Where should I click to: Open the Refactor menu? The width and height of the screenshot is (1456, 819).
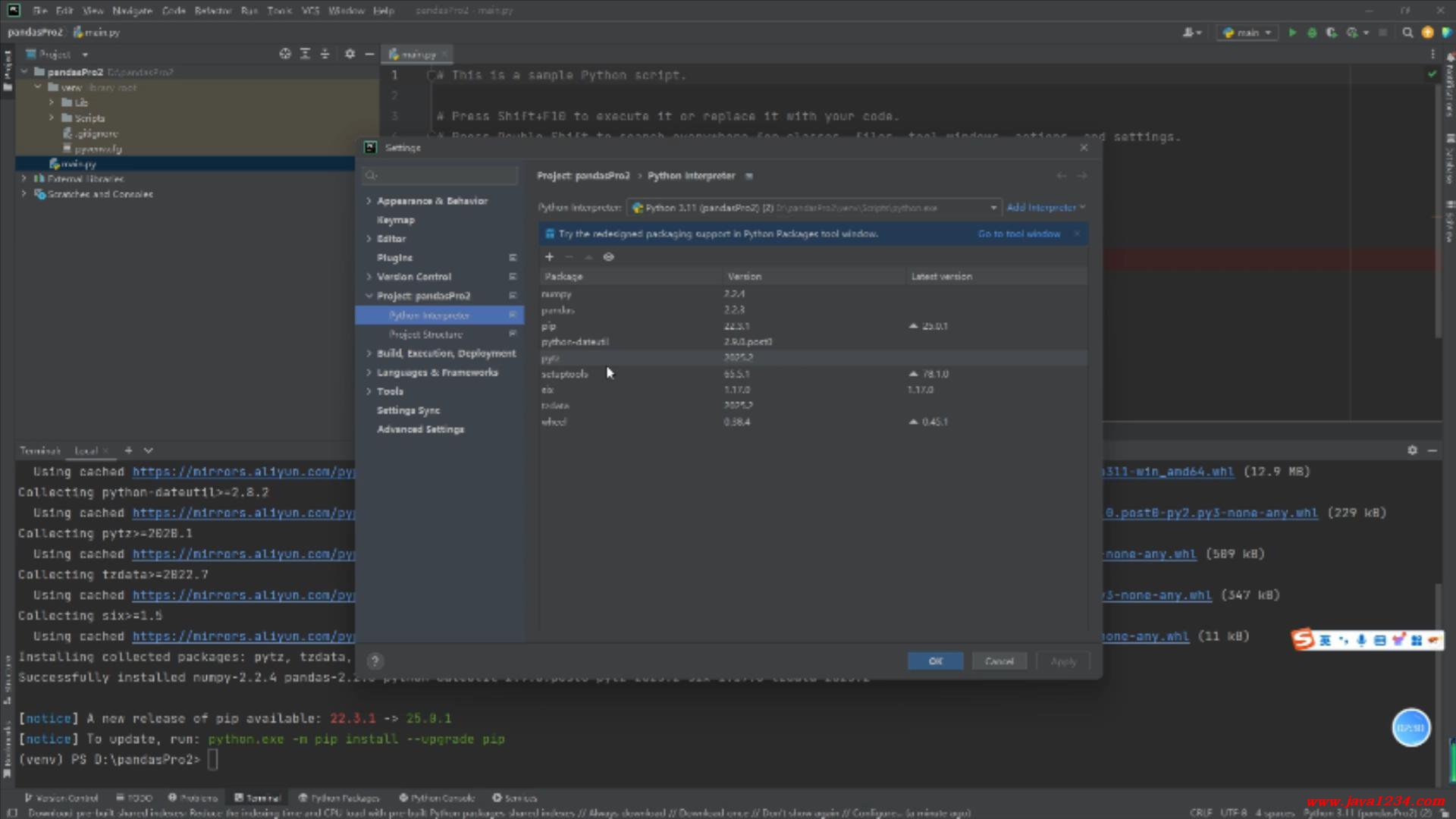tap(213, 11)
